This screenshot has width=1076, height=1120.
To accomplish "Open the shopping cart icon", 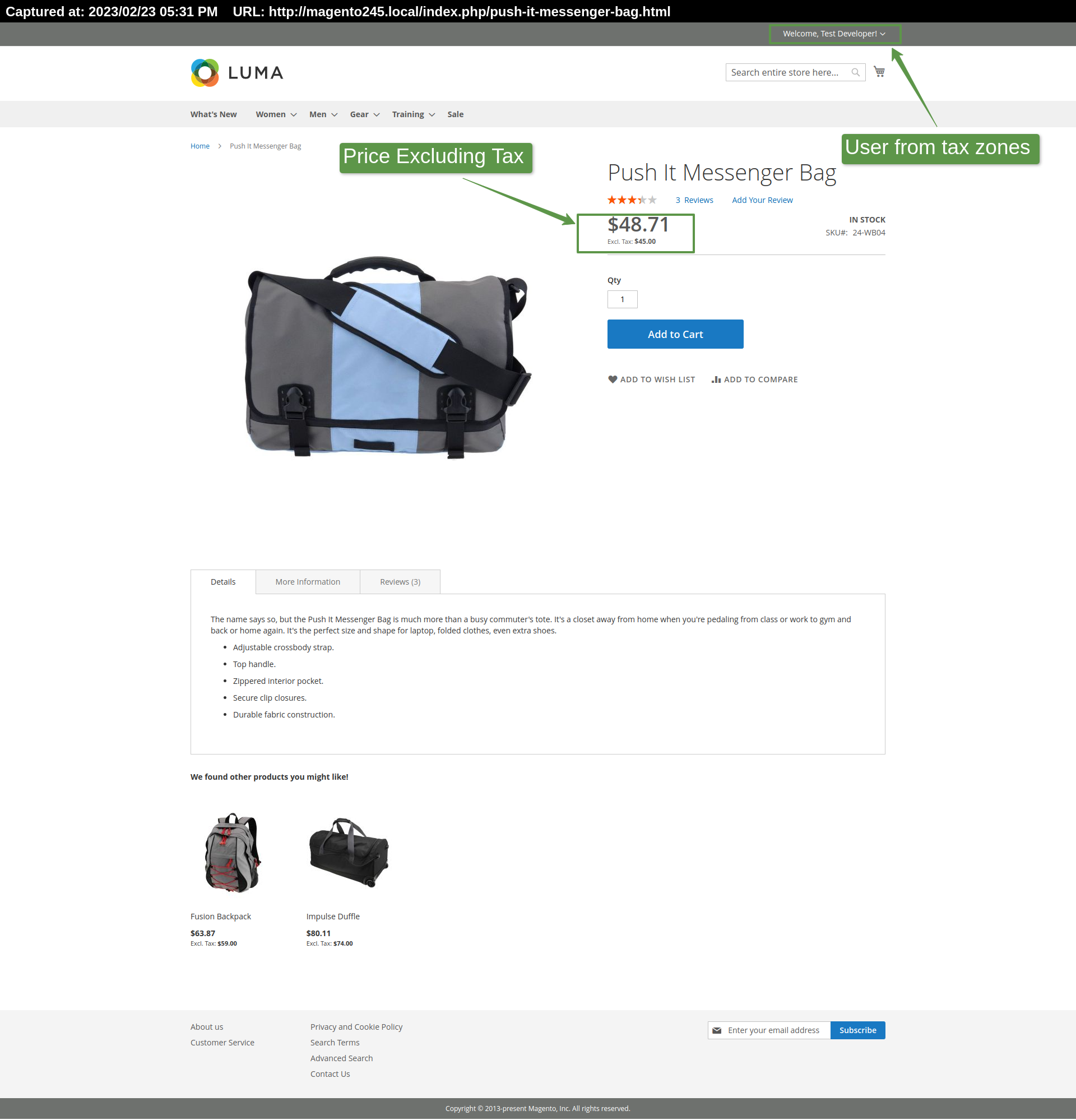I will tap(879, 72).
